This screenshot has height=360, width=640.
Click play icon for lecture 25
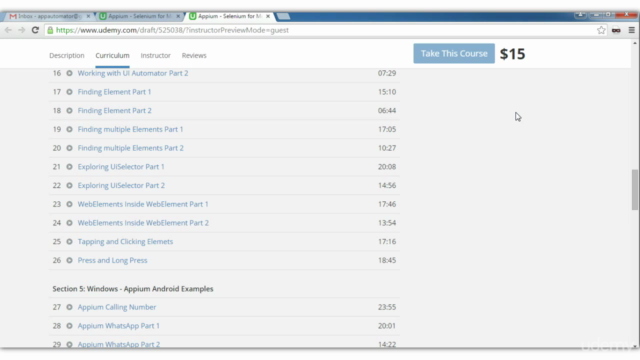coord(69,242)
